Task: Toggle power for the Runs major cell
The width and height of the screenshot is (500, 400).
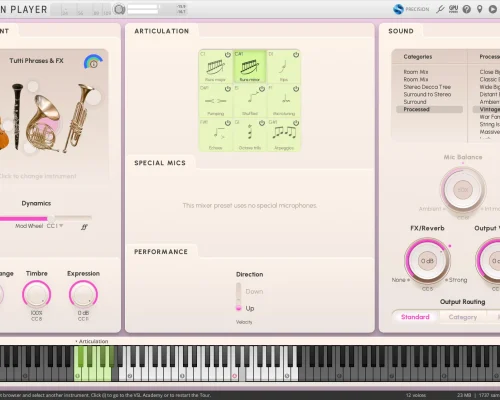Action: coord(228,55)
